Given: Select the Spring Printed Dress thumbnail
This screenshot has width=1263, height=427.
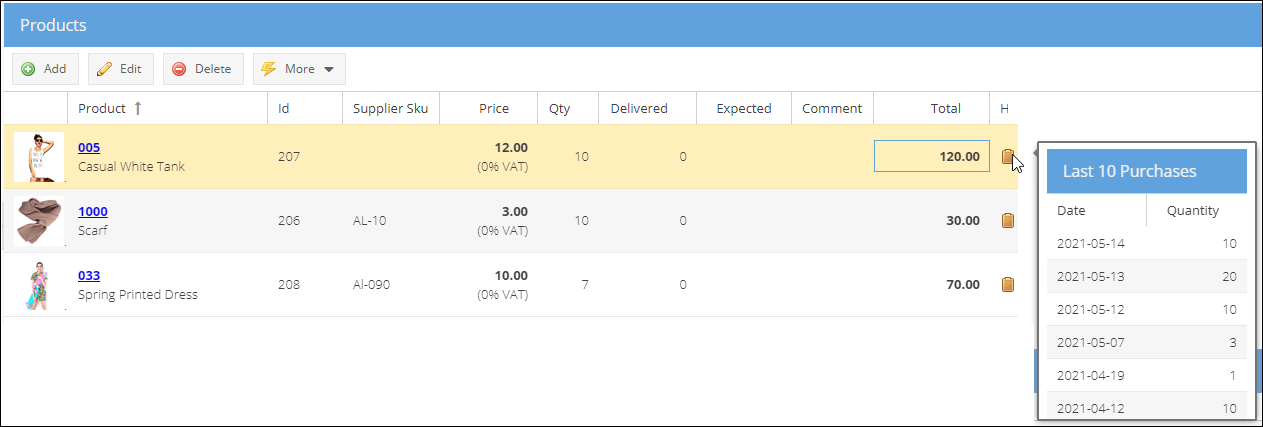Looking at the screenshot, I should pyautogui.click(x=39, y=285).
